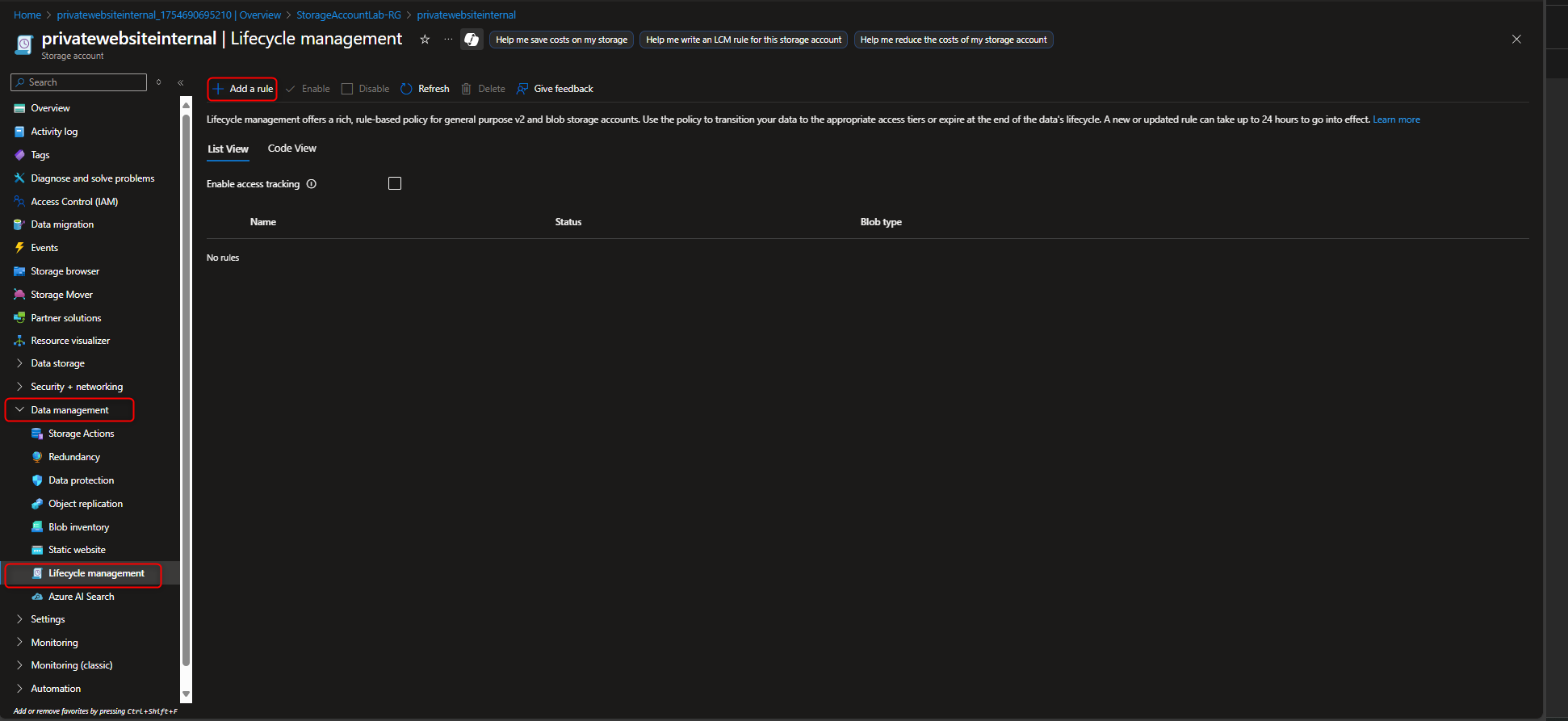Click Help me reduce the costs suggestion
Image resolution: width=1568 pixels, height=721 pixels.
pos(954,40)
